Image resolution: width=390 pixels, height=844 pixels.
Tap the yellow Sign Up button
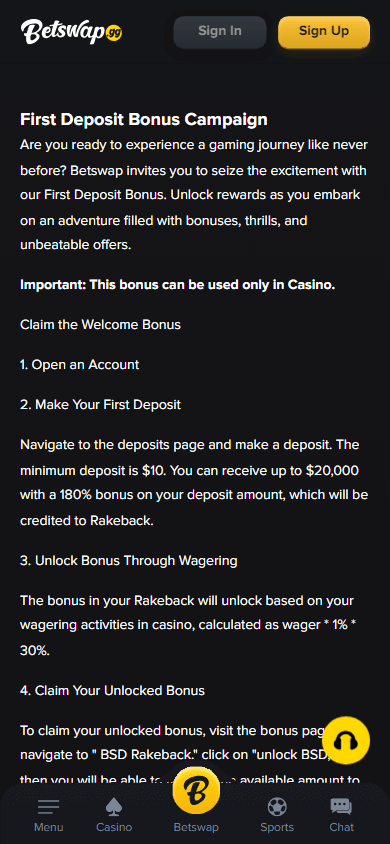tap(324, 32)
